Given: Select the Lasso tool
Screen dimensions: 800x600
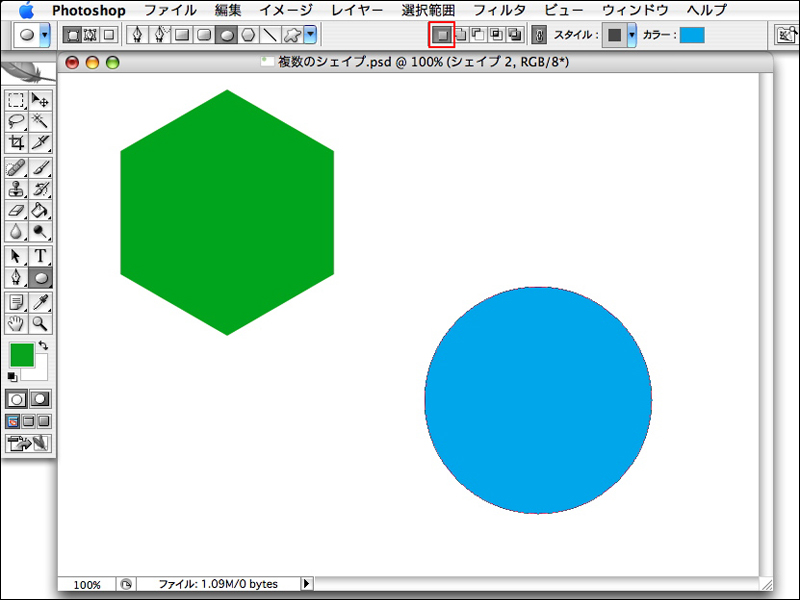Looking at the screenshot, I should pos(17,121).
